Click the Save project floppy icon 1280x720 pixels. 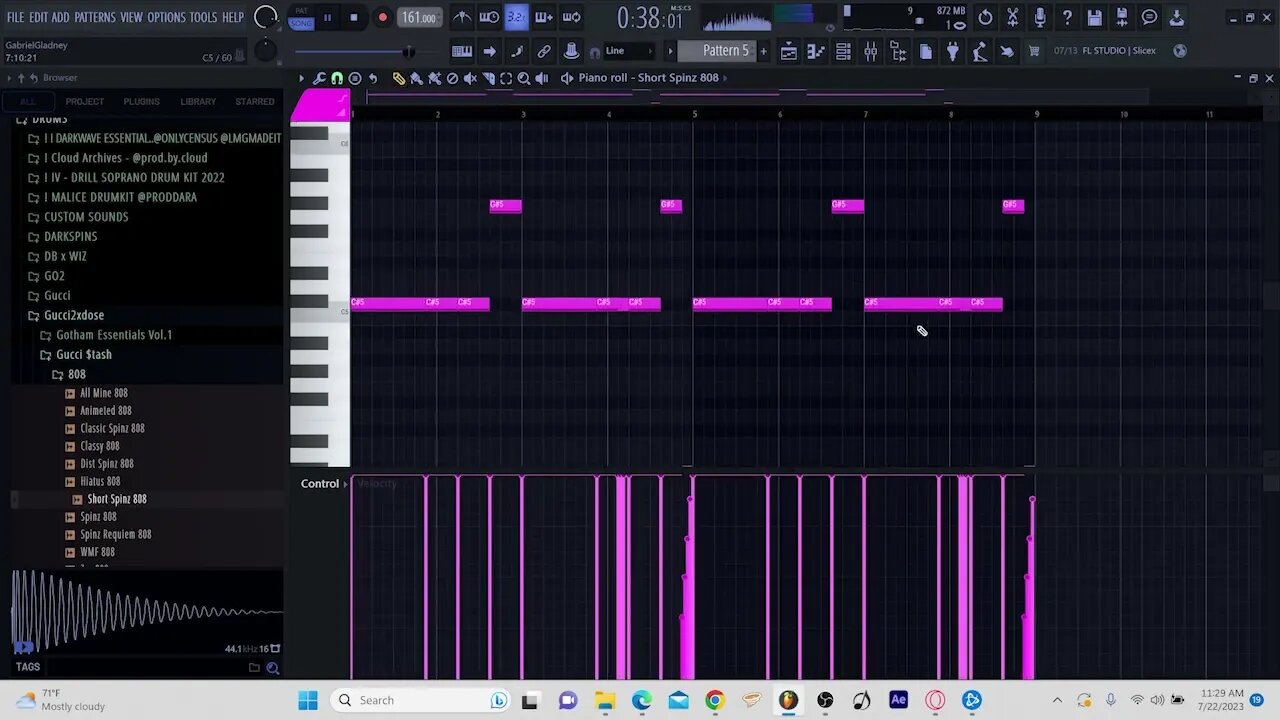tap(1094, 18)
